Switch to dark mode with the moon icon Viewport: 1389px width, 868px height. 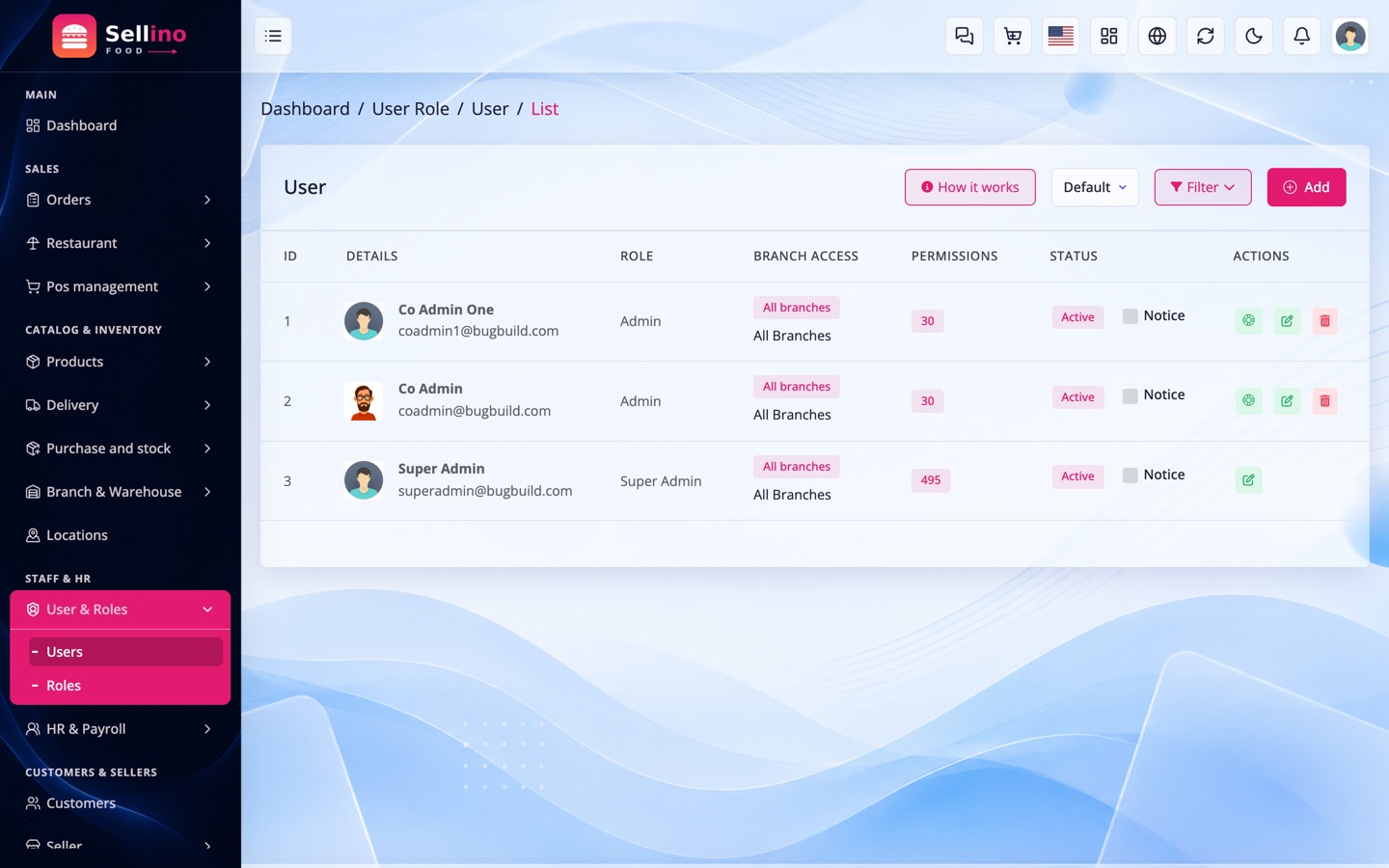tap(1254, 36)
